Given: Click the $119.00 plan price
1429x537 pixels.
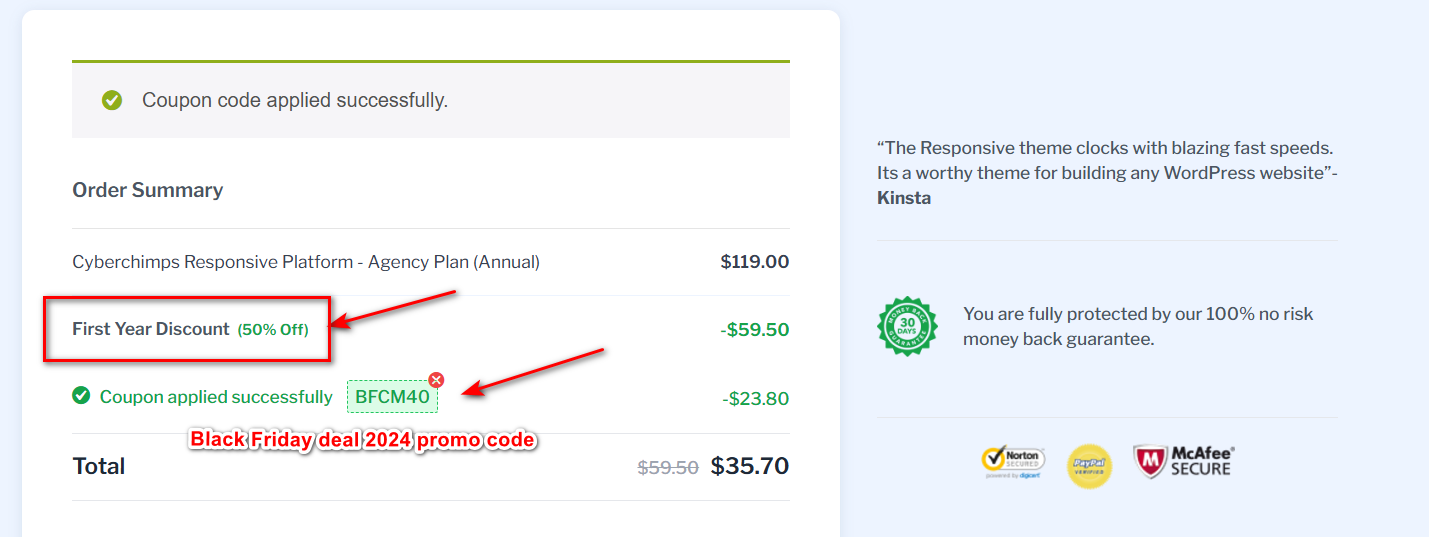Looking at the screenshot, I should point(754,262).
